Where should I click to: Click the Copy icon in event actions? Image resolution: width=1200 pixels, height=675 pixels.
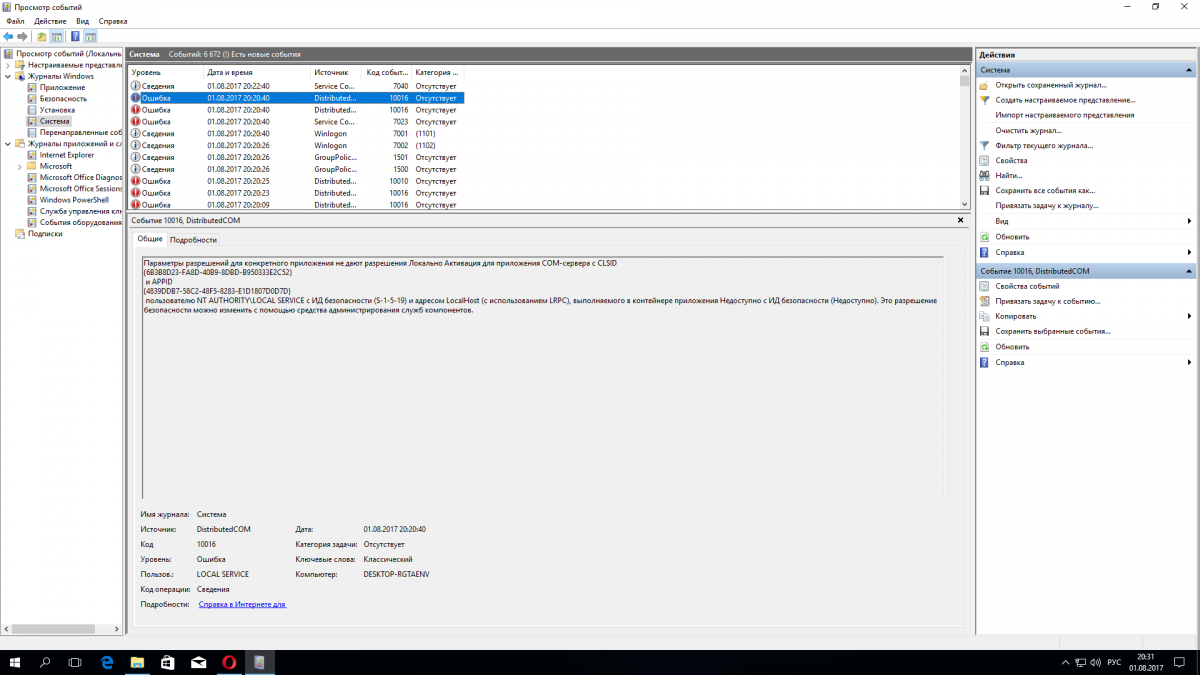(984, 316)
